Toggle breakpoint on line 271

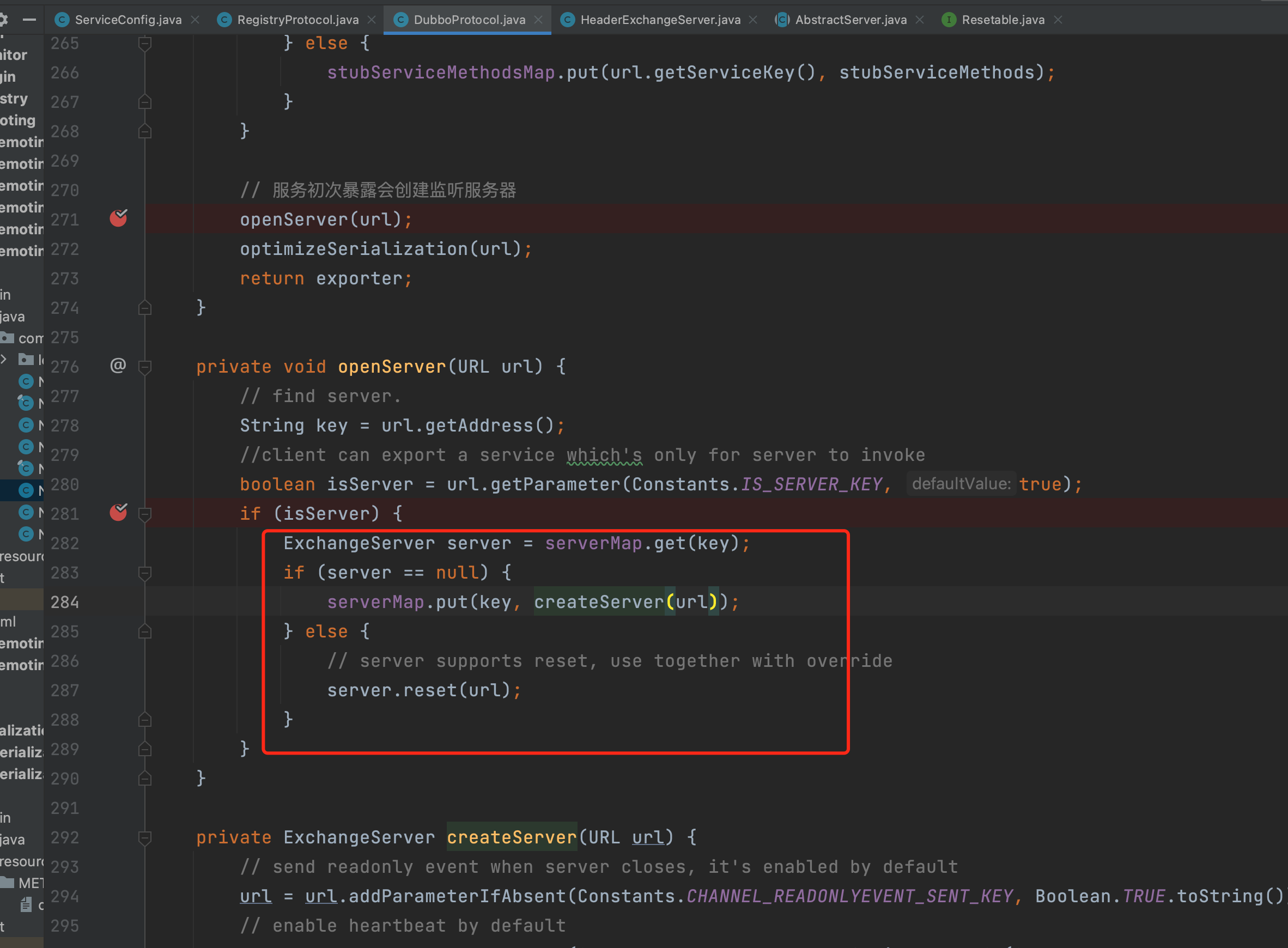(x=118, y=218)
